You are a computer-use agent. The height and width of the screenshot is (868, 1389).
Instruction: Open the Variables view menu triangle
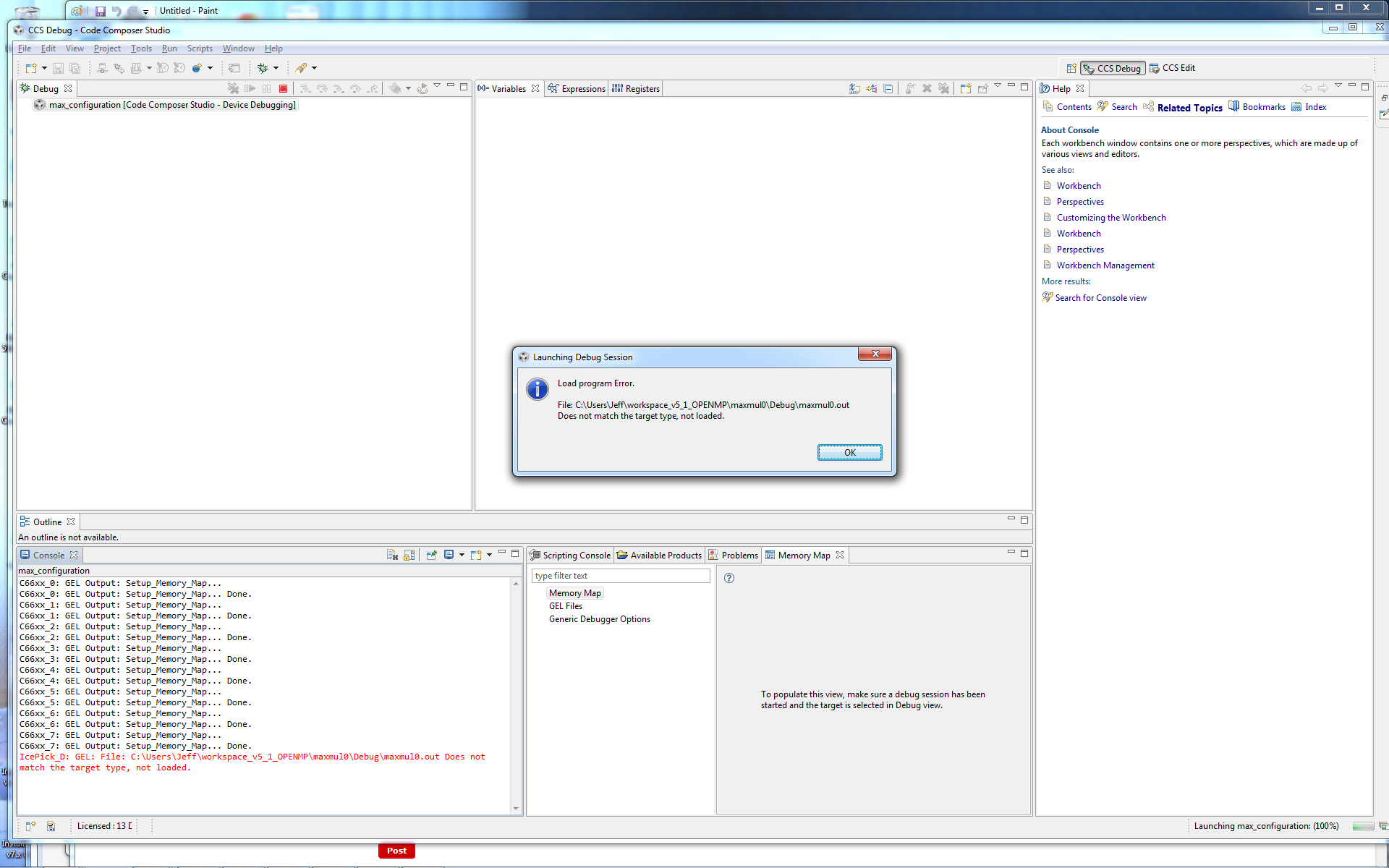tap(998, 86)
